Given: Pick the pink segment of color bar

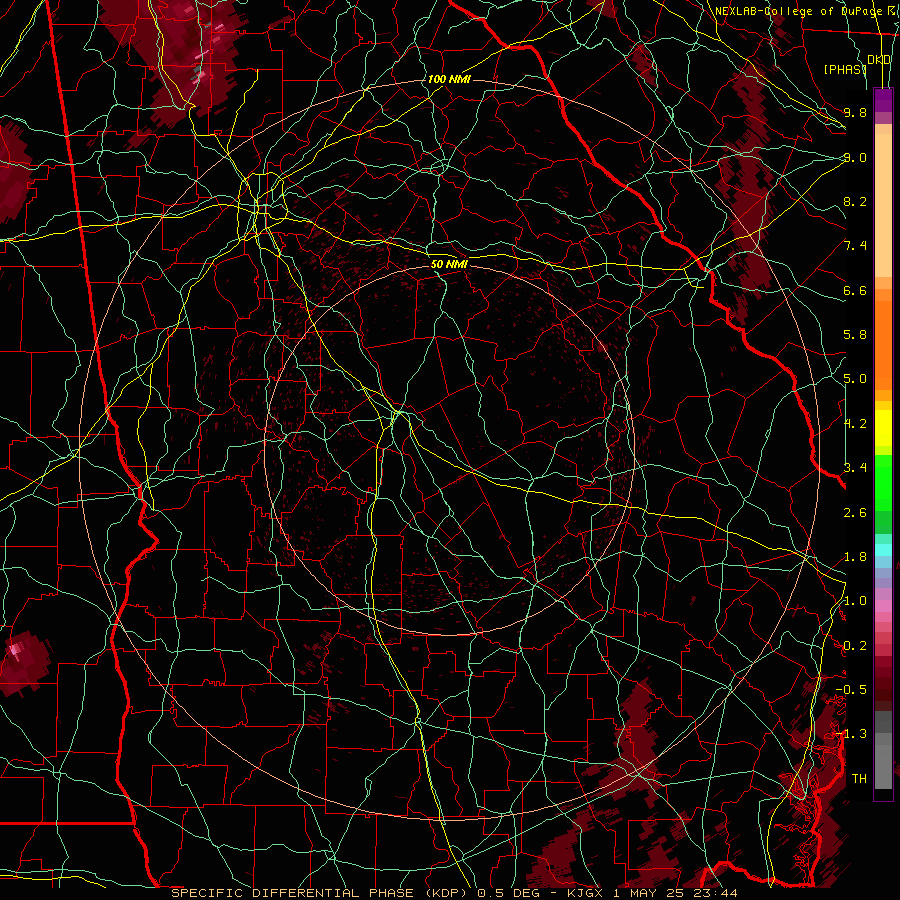Looking at the screenshot, I should [x=883, y=606].
